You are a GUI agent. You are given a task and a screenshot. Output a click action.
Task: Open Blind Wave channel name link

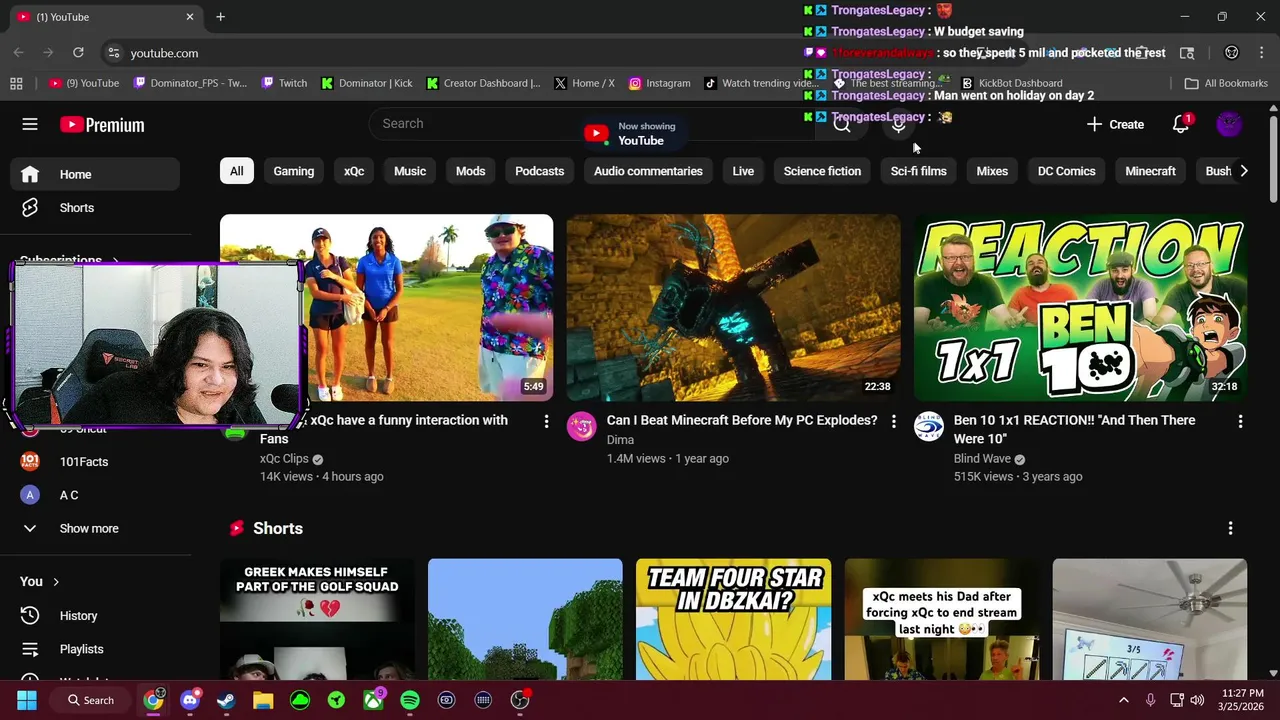(x=982, y=459)
